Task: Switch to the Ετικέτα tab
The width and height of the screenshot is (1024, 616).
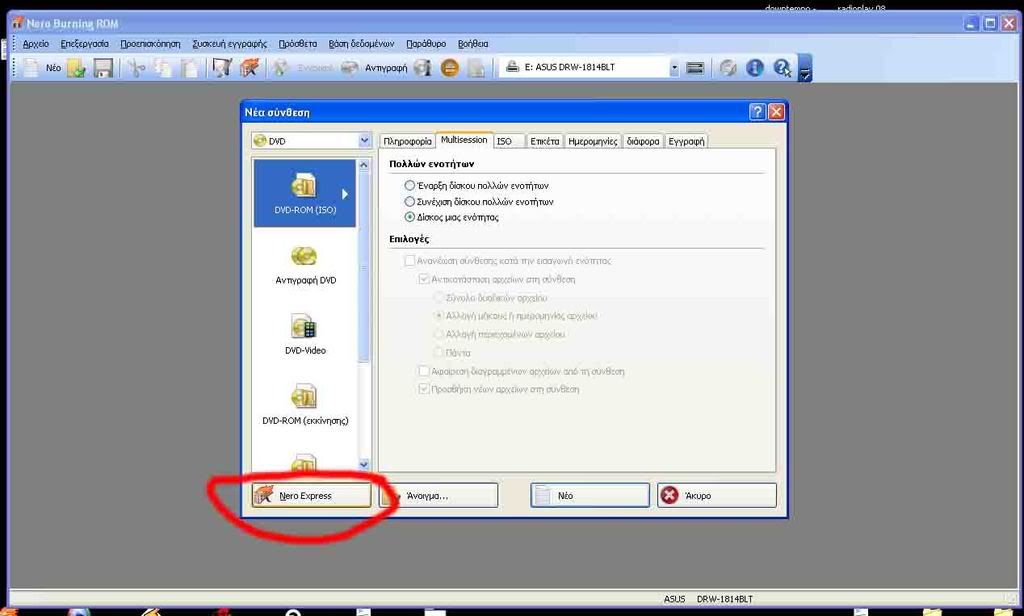Action: pyautogui.click(x=545, y=141)
